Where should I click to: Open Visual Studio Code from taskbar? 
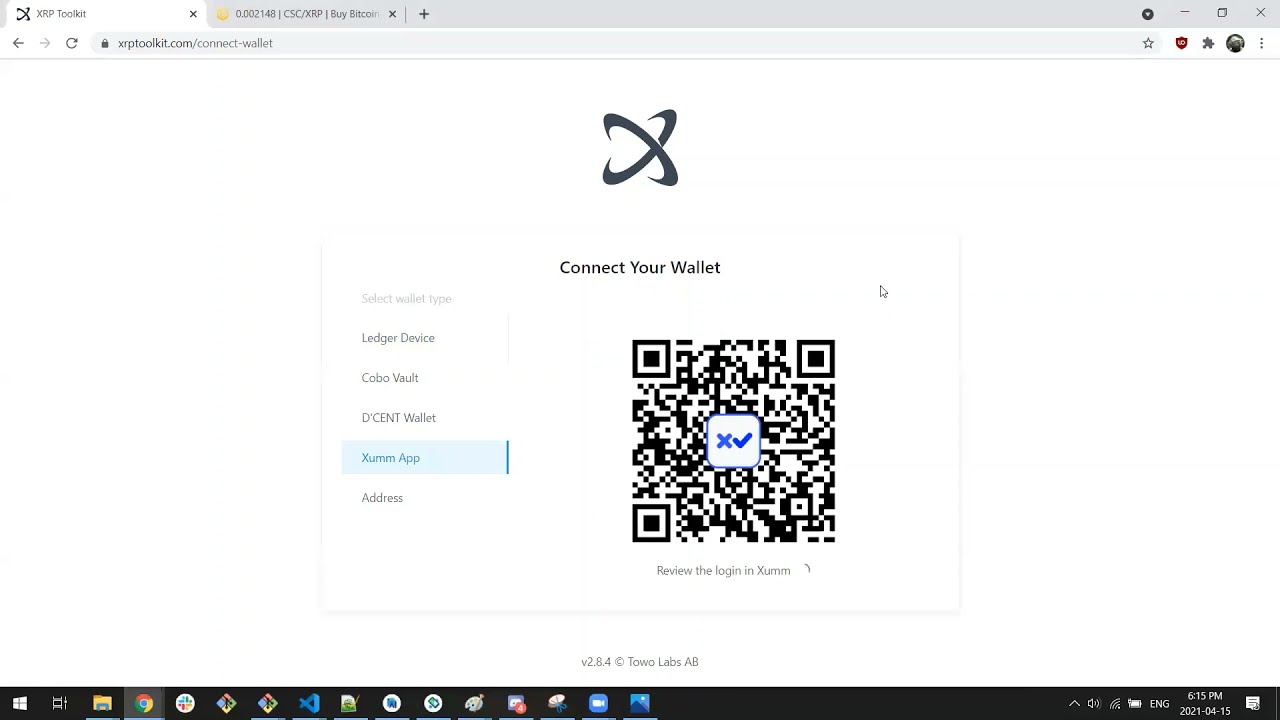click(x=309, y=704)
